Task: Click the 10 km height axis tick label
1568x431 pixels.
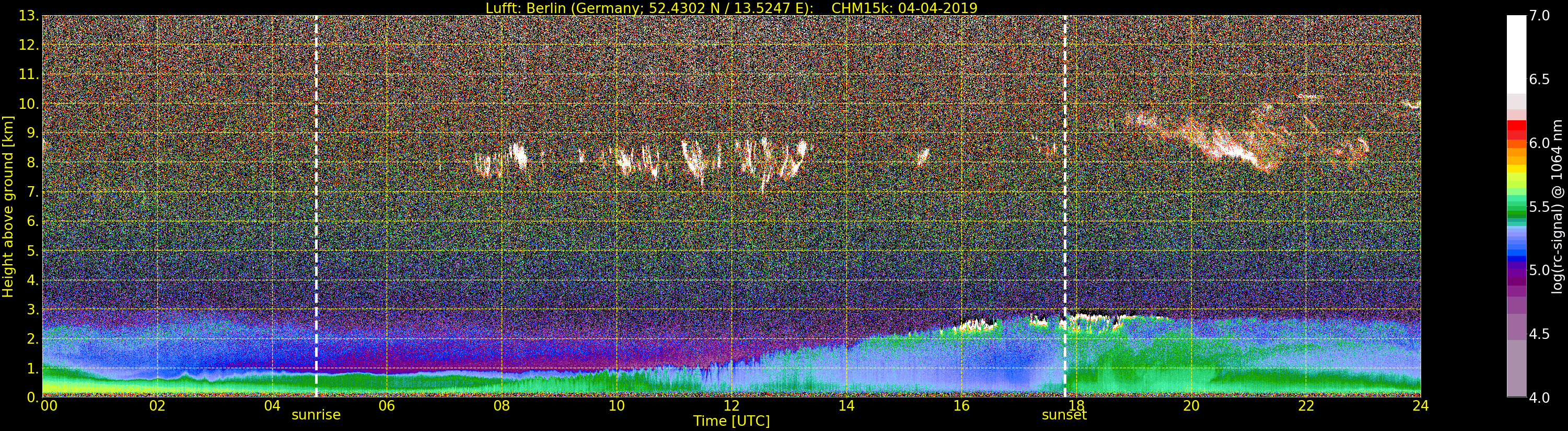Action: coord(29,104)
